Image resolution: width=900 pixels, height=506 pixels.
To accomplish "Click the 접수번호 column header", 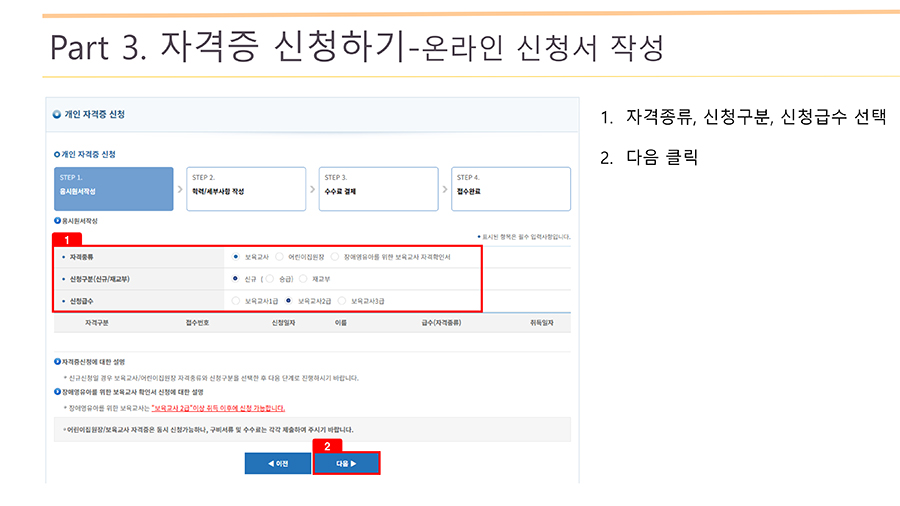I will pyautogui.click(x=197, y=323).
